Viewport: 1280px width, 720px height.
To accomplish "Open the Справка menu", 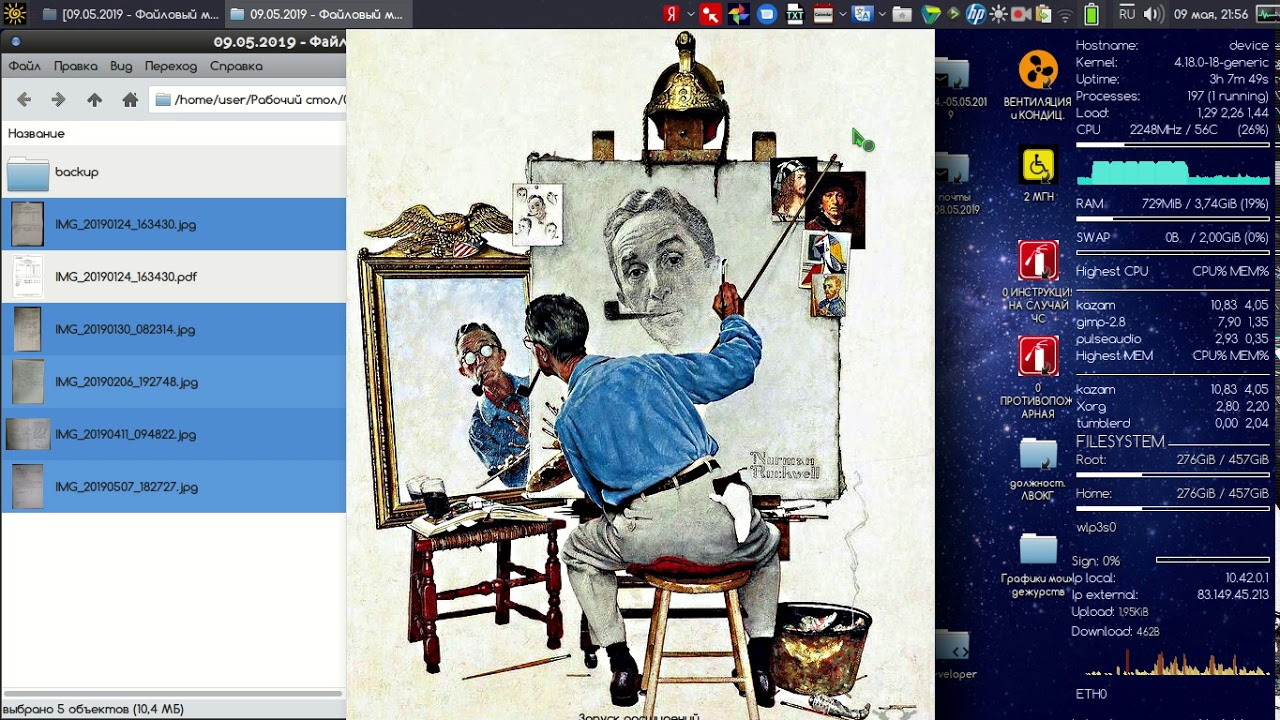I will pyautogui.click(x=236, y=66).
